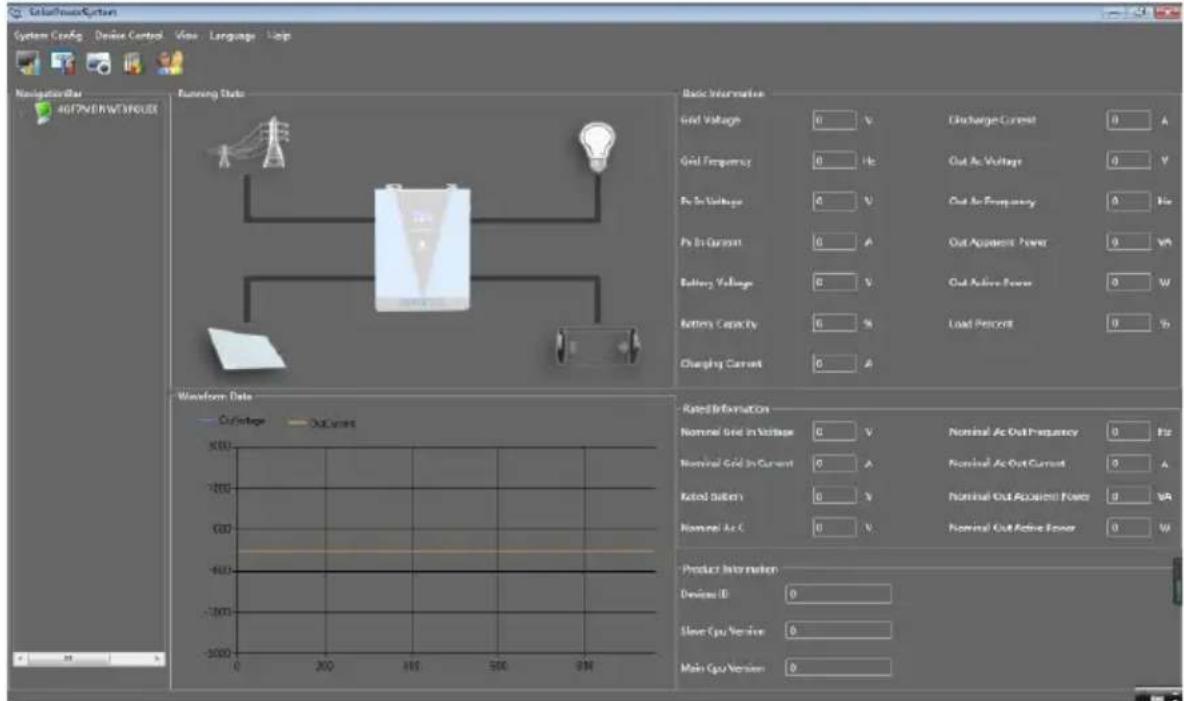Open the System Config menu

(48, 36)
